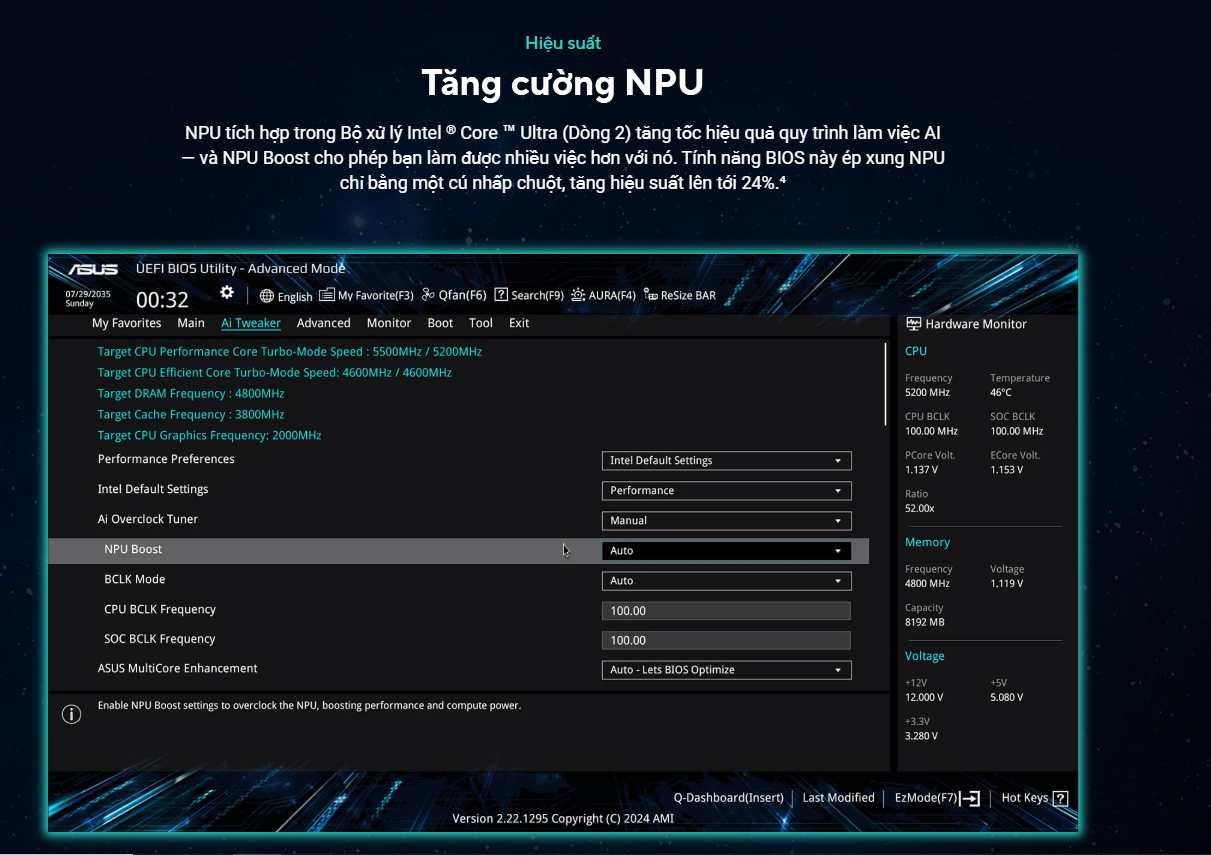1211x855 pixels.
Task: Click Target CPU Performance Core Turbo-Mode Speed line
Action: pyautogui.click(x=290, y=352)
